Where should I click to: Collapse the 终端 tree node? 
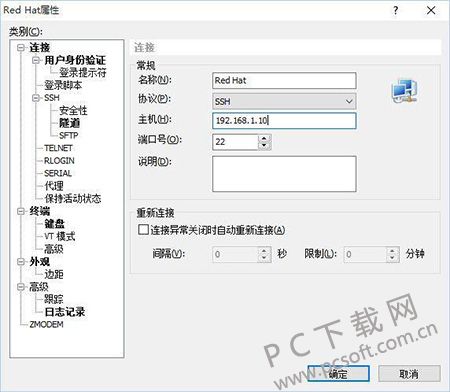tap(21, 211)
